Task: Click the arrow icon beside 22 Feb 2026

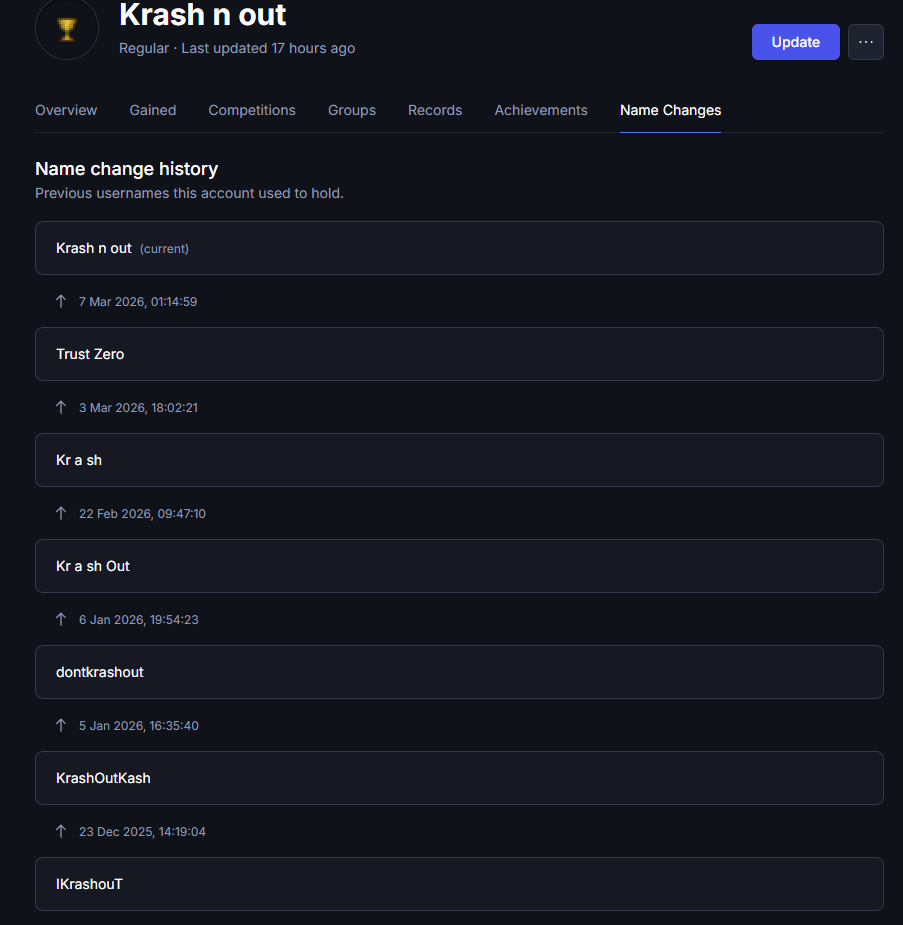Action: tap(61, 513)
